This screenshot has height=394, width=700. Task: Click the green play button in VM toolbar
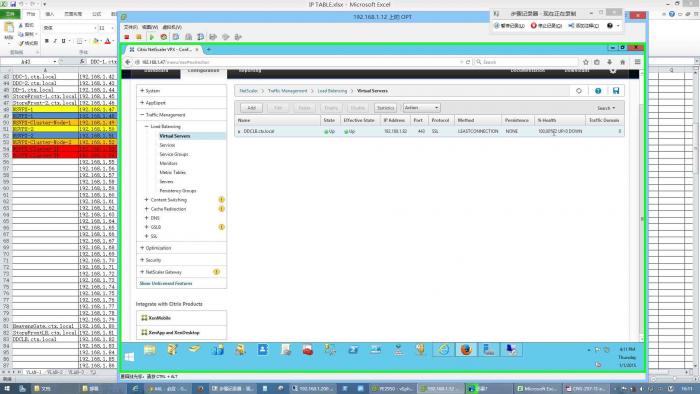tap(152, 37)
